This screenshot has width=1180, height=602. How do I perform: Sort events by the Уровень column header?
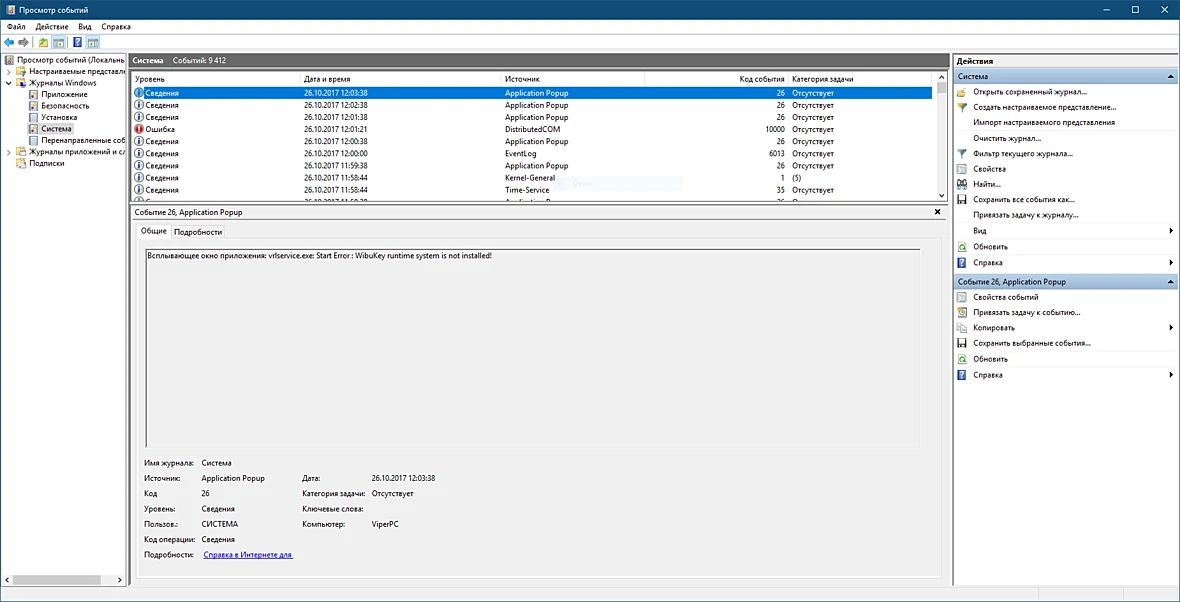click(x=216, y=79)
